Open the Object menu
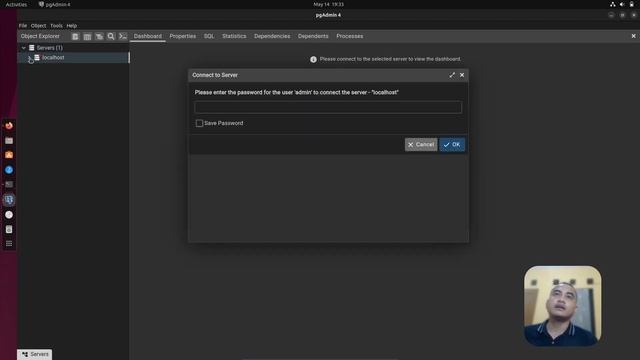The height and width of the screenshot is (360, 640). tap(38, 26)
